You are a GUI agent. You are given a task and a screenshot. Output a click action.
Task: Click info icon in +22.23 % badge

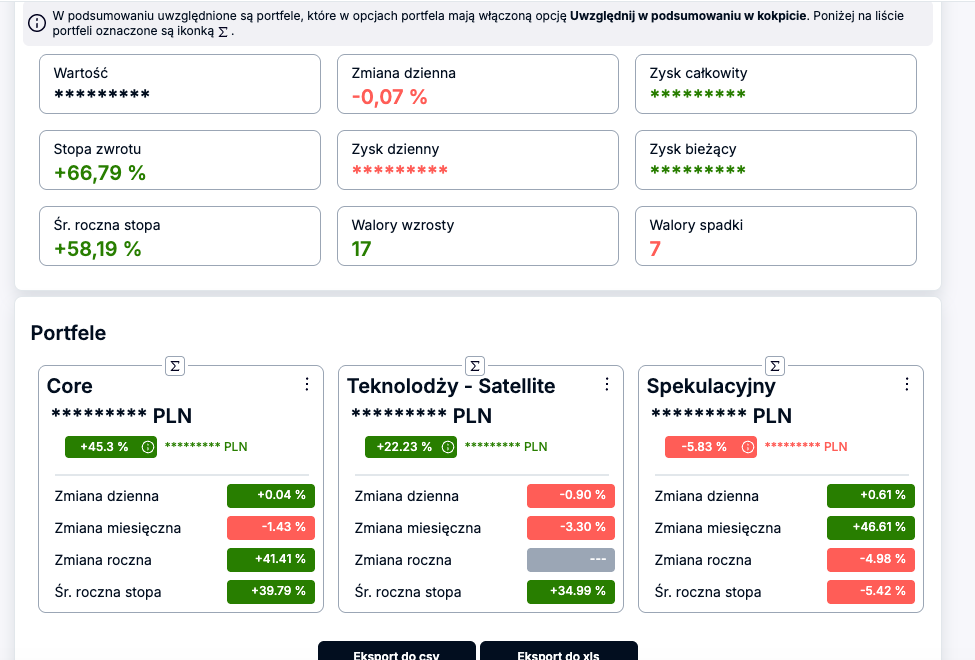[448, 447]
